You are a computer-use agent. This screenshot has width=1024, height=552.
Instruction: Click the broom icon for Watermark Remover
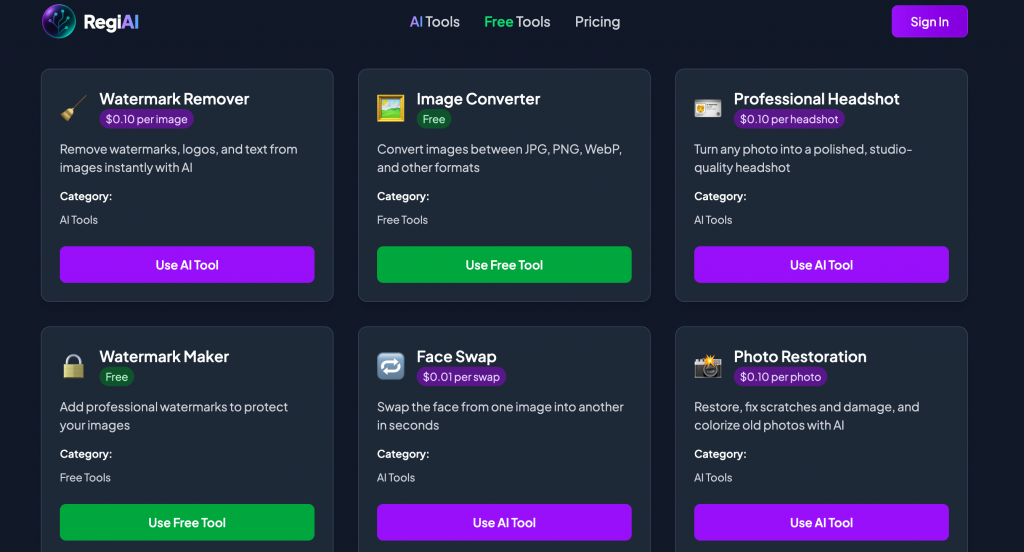(73, 108)
